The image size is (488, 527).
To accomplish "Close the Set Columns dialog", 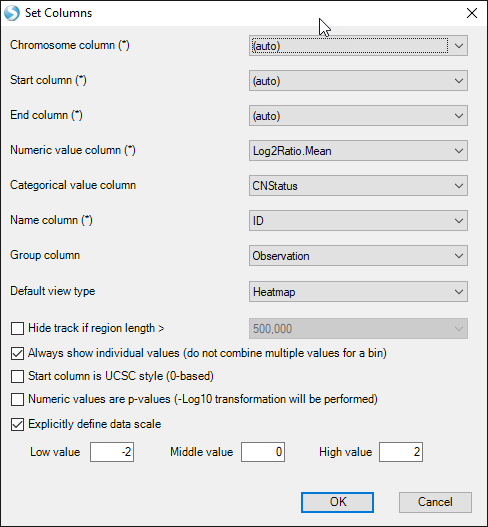I will click(x=472, y=13).
